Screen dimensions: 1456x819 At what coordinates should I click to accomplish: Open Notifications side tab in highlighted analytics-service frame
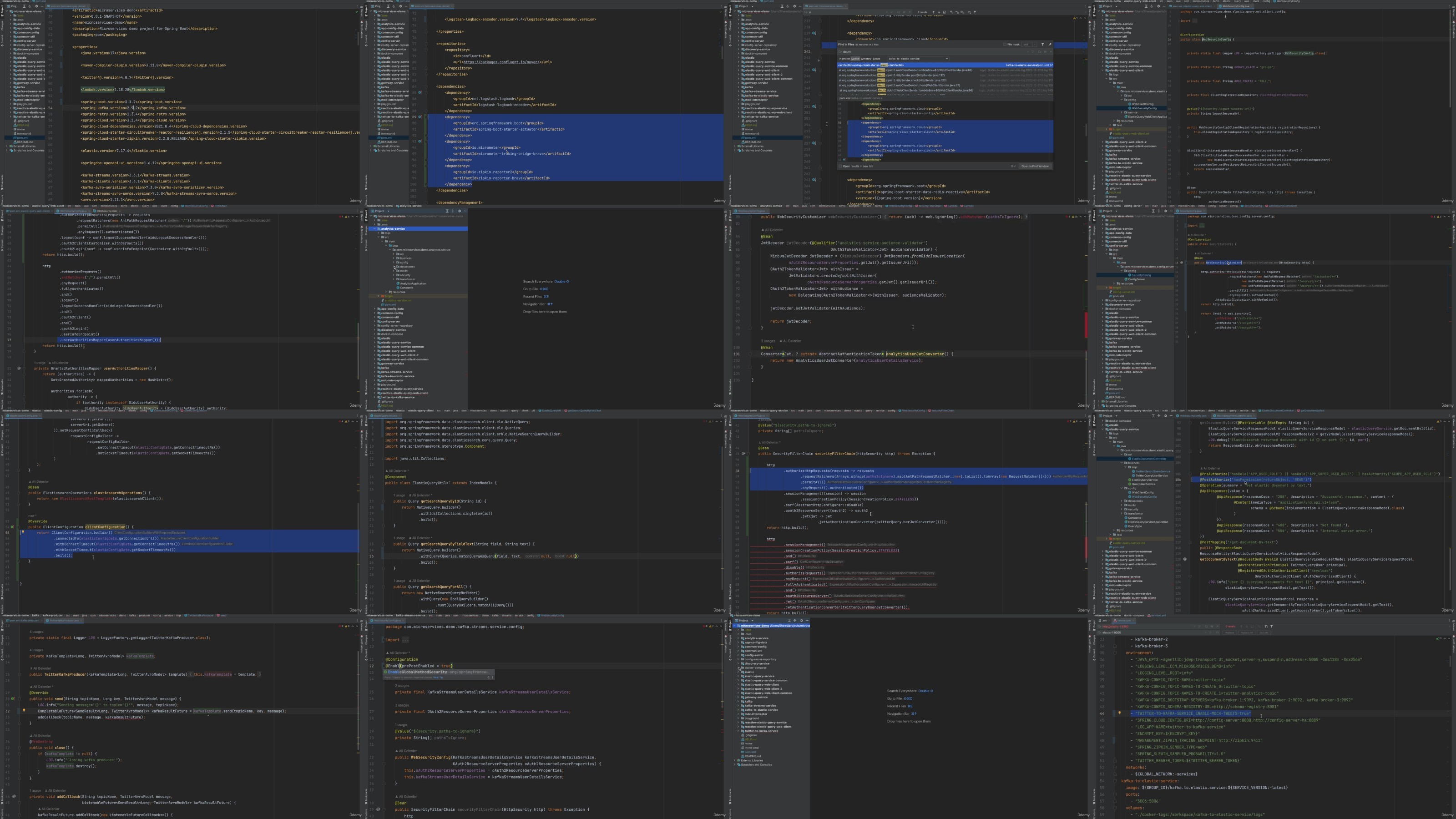point(726,235)
